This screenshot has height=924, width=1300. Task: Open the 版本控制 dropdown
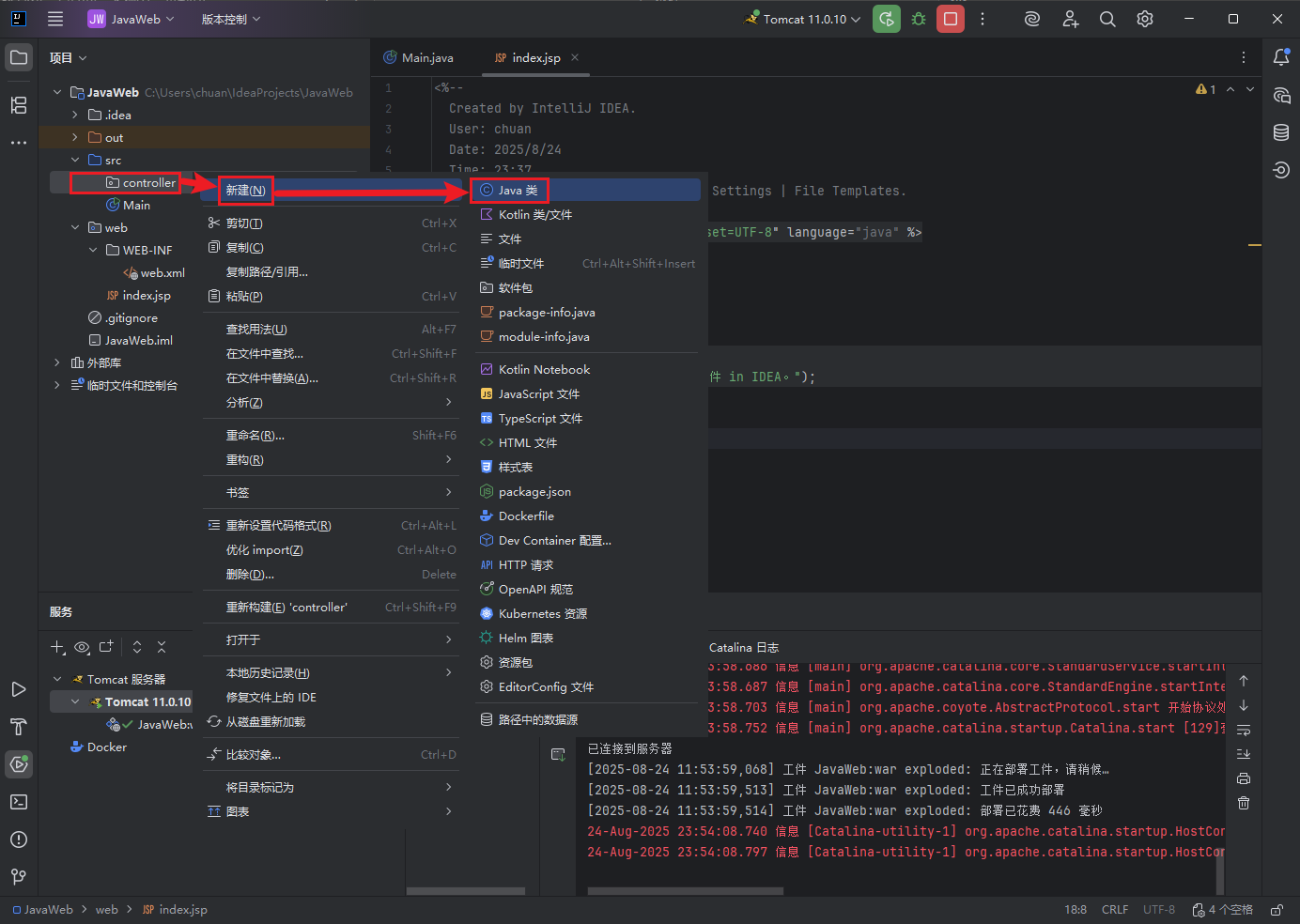point(231,19)
